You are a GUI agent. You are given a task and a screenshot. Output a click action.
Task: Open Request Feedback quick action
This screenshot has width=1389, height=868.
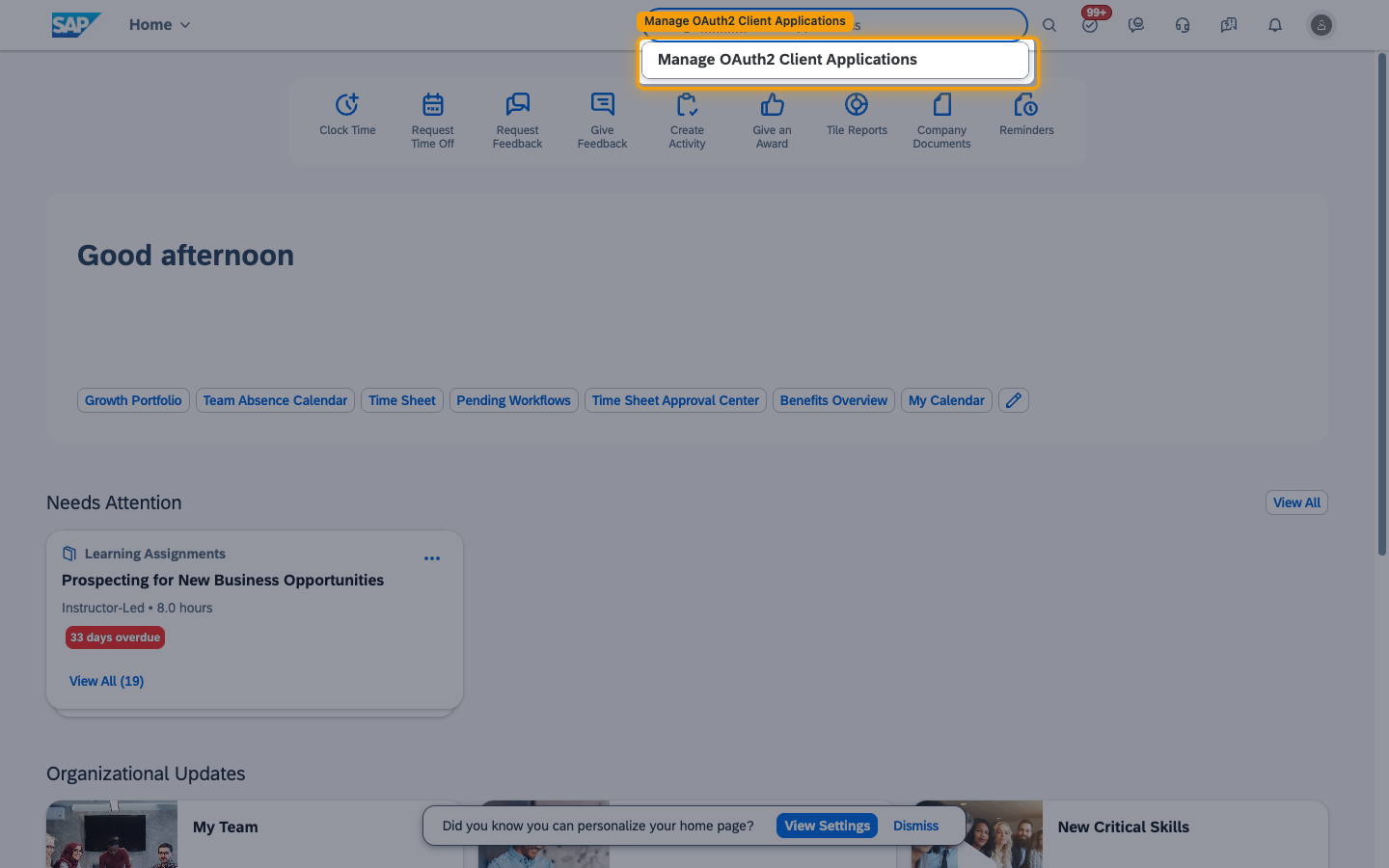518,122
